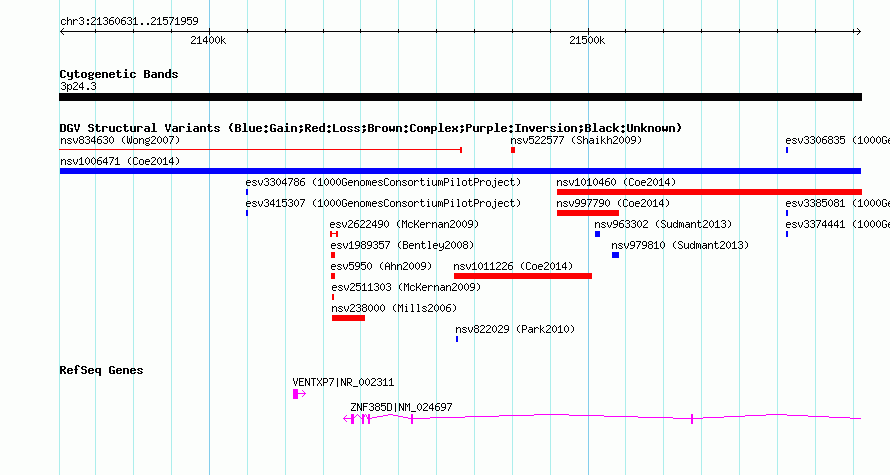Click the nsv522577 (Shaikh2009) label
Screen dimensions: 890x475
pos(576,140)
